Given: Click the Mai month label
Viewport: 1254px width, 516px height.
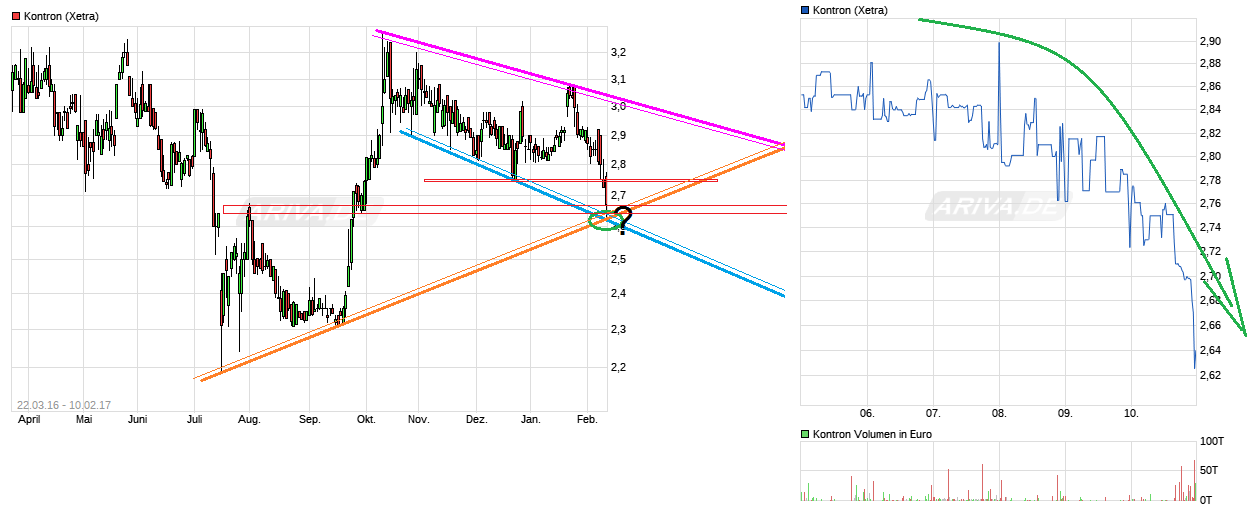Looking at the screenshot, I should 84,420.
